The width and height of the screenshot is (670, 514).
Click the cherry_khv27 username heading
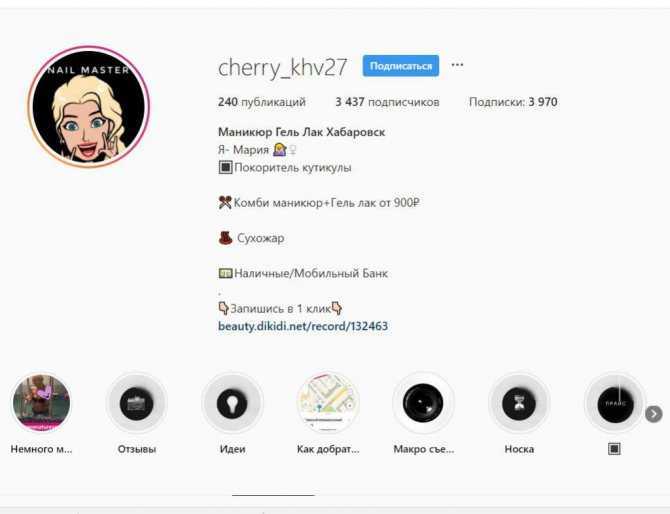coord(282,68)
